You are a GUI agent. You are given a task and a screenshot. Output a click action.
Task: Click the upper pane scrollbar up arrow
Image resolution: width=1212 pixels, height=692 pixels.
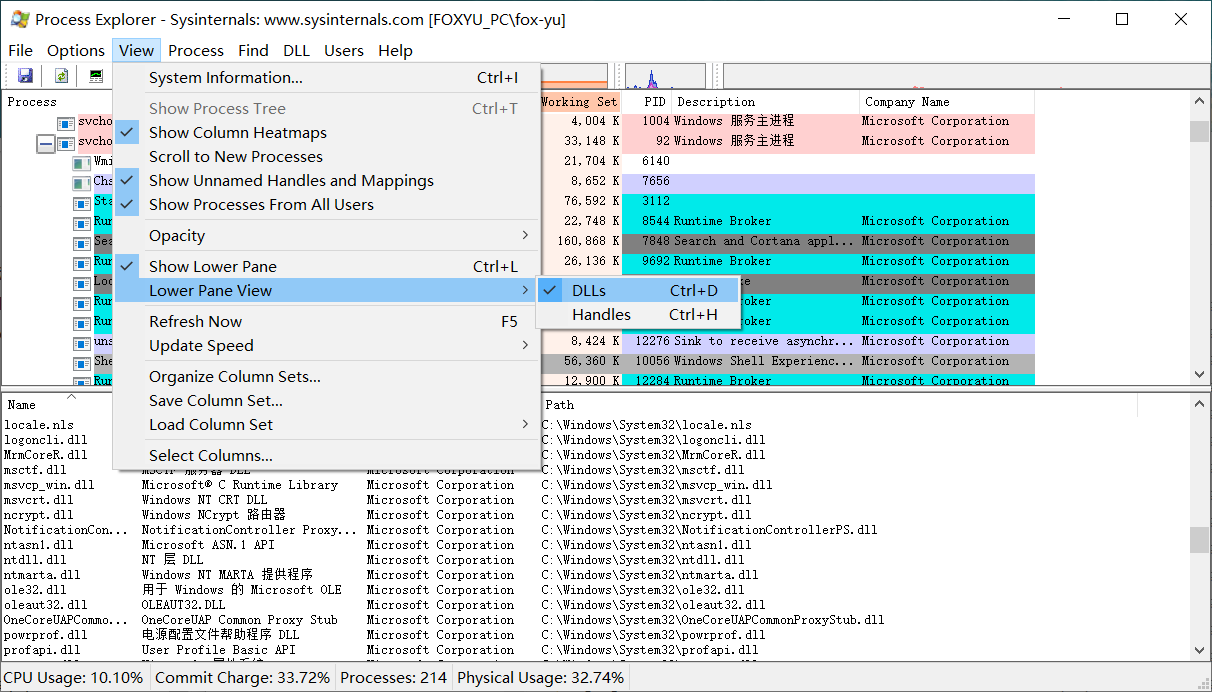click(x=1200, y=102)
